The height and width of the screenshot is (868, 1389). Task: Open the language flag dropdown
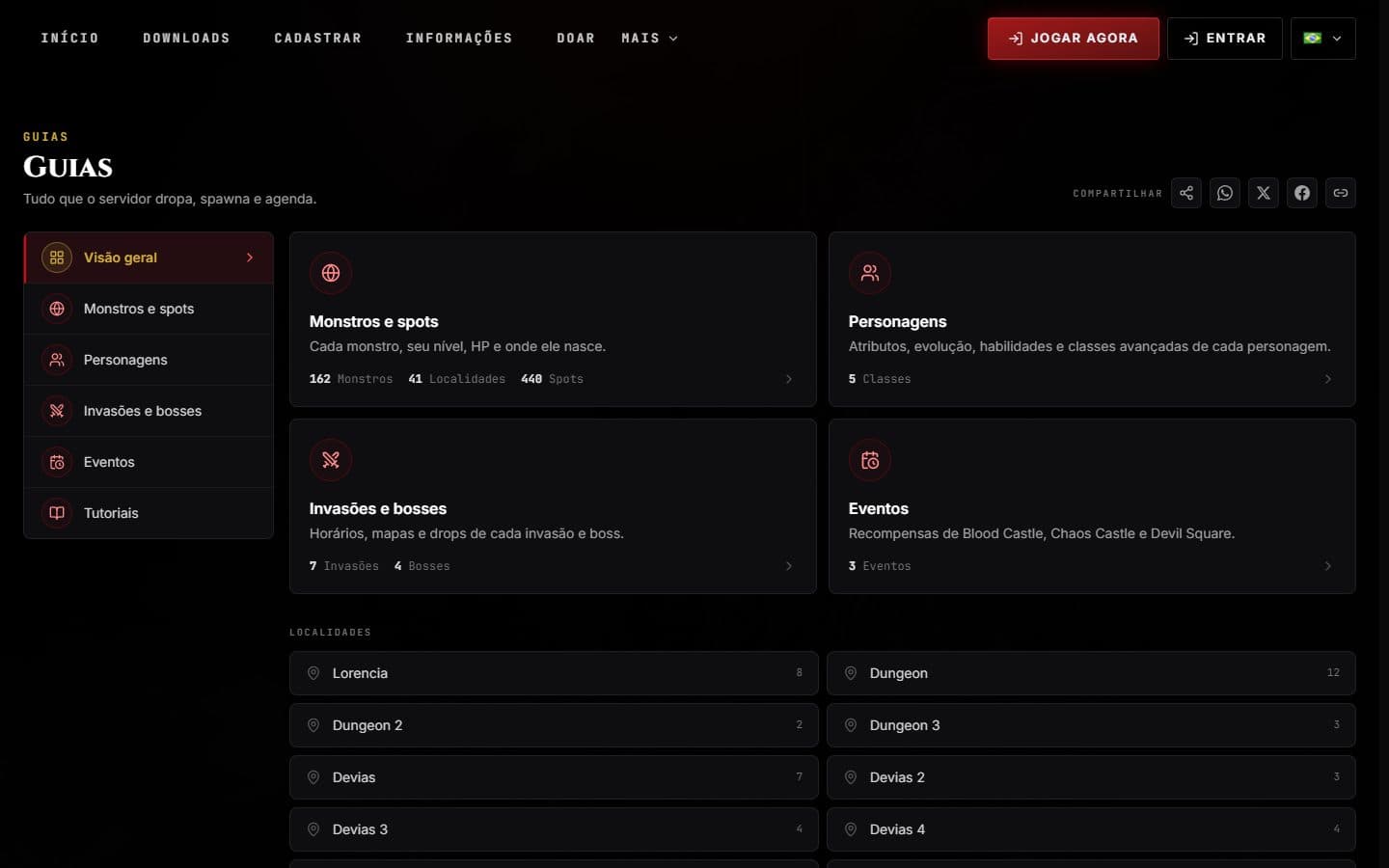[1323, 39]
